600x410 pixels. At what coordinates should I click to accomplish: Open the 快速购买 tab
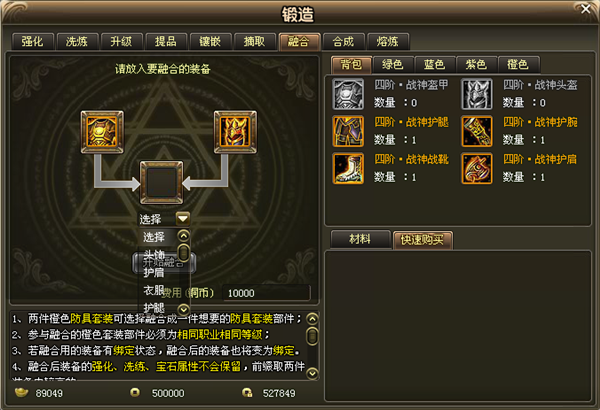tap(422, 240)
